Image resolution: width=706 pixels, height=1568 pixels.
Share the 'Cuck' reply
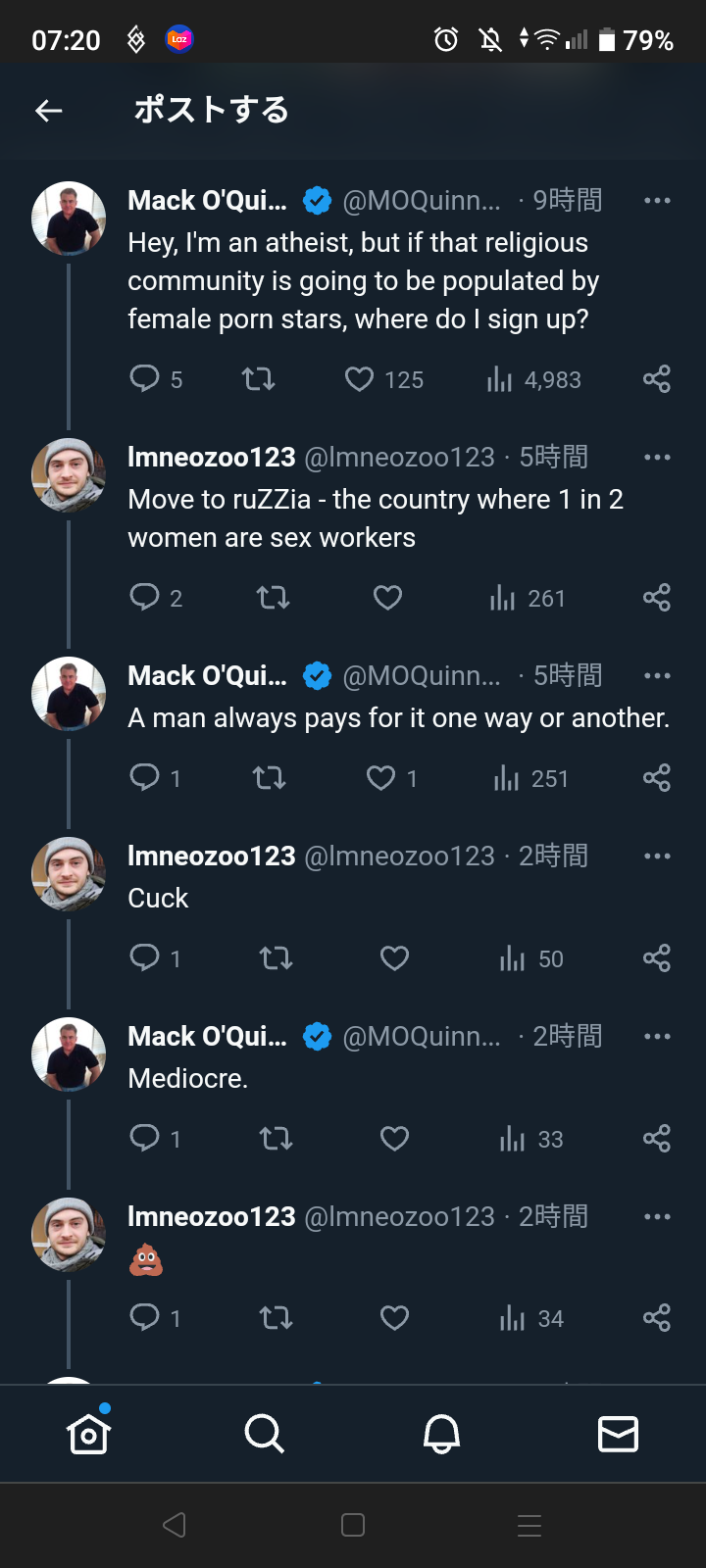click(x=656, y=958)
